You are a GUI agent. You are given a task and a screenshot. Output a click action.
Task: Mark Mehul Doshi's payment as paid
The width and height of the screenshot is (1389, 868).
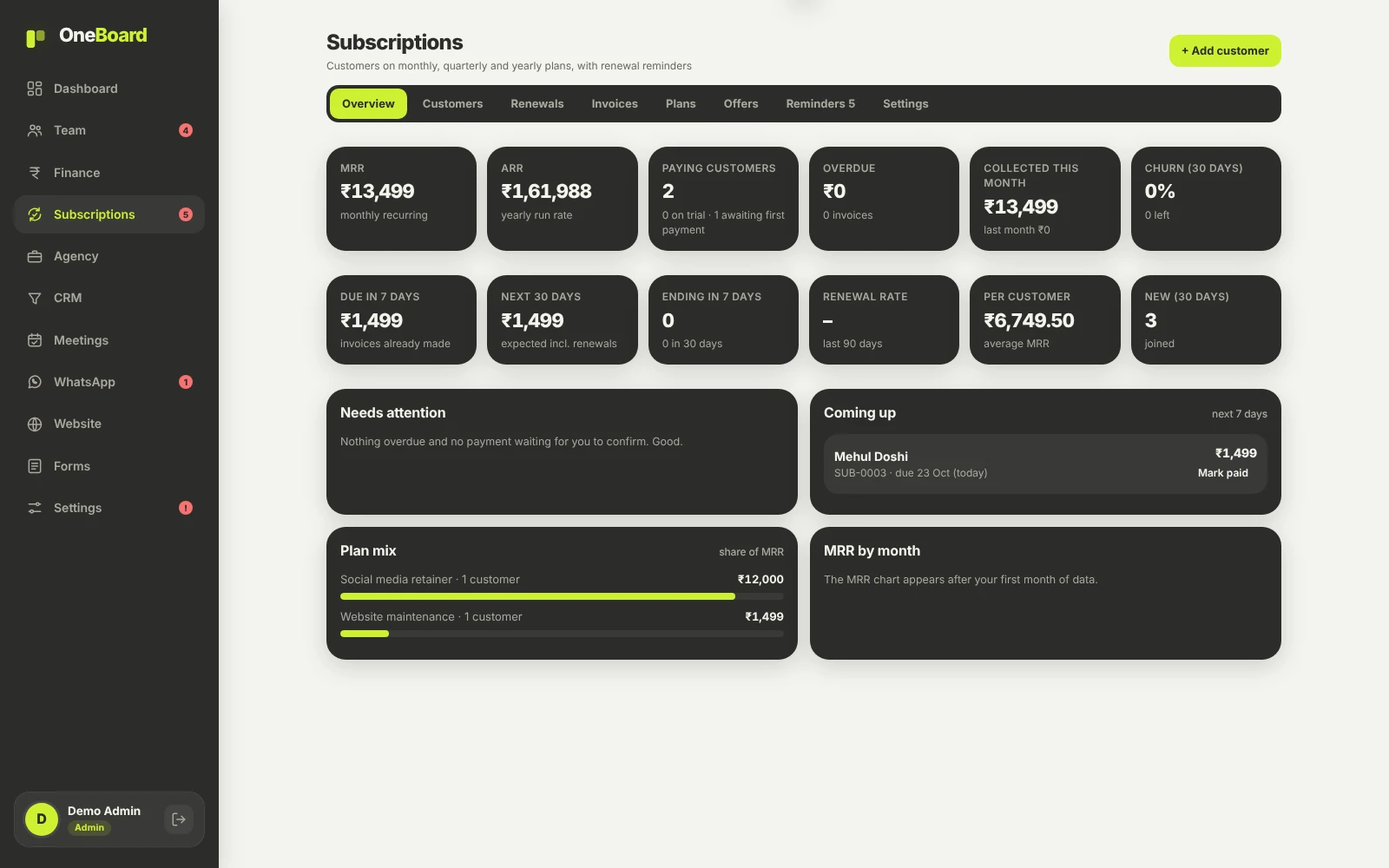click(1223, 473)
